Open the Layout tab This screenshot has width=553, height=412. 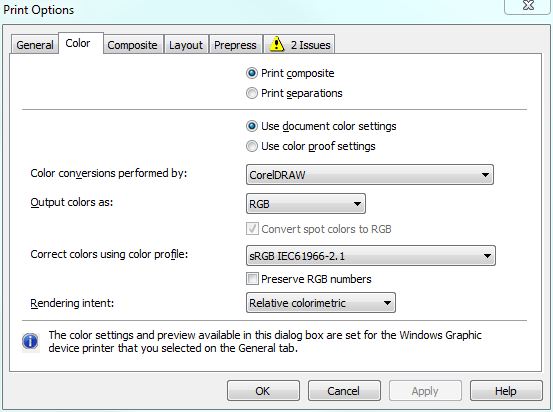pyautogui.click(x=186, y=45)
